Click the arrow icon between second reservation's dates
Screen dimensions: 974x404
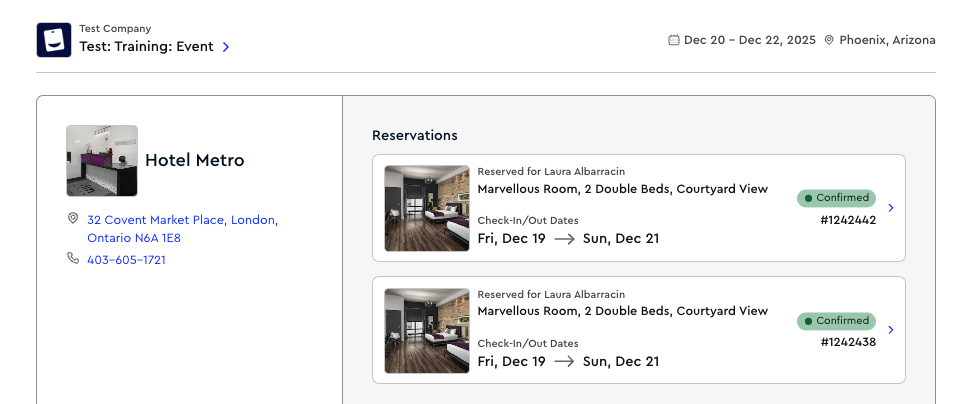(x=564, y=361)
